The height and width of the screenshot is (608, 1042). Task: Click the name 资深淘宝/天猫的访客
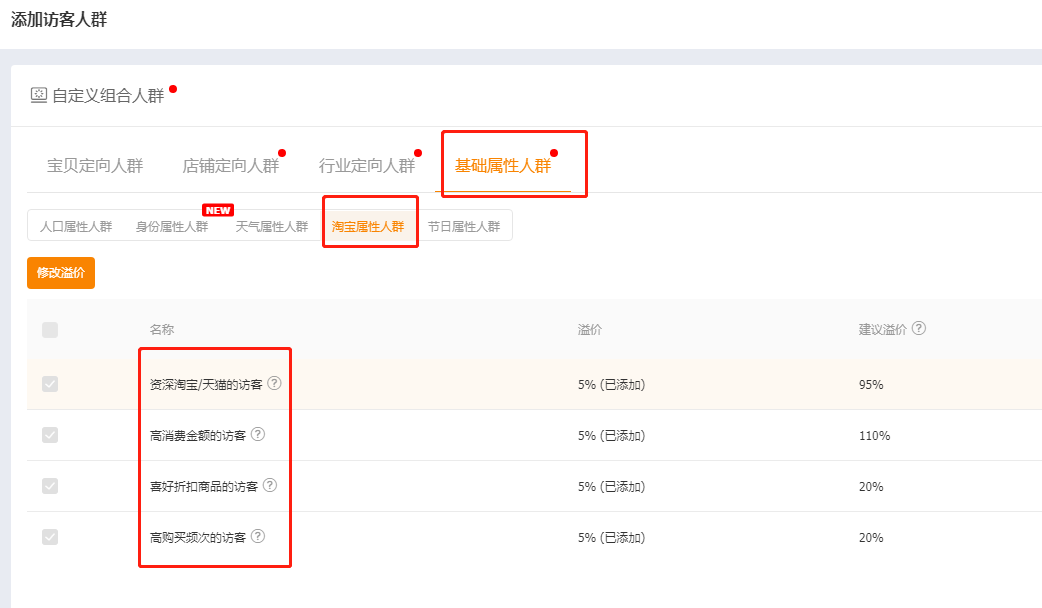tap(206, 385)
